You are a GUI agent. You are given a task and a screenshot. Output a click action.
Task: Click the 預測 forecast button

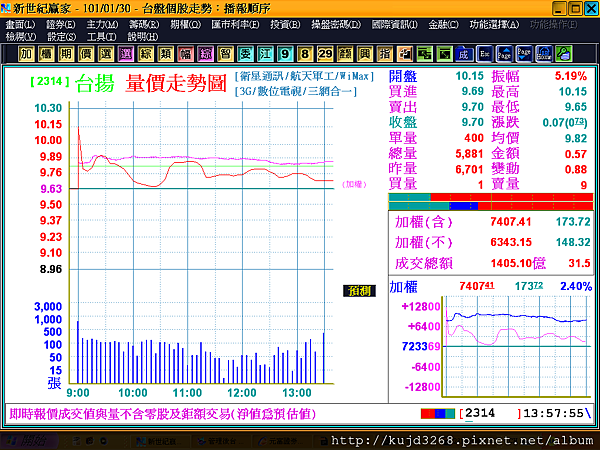pos(359,291)
